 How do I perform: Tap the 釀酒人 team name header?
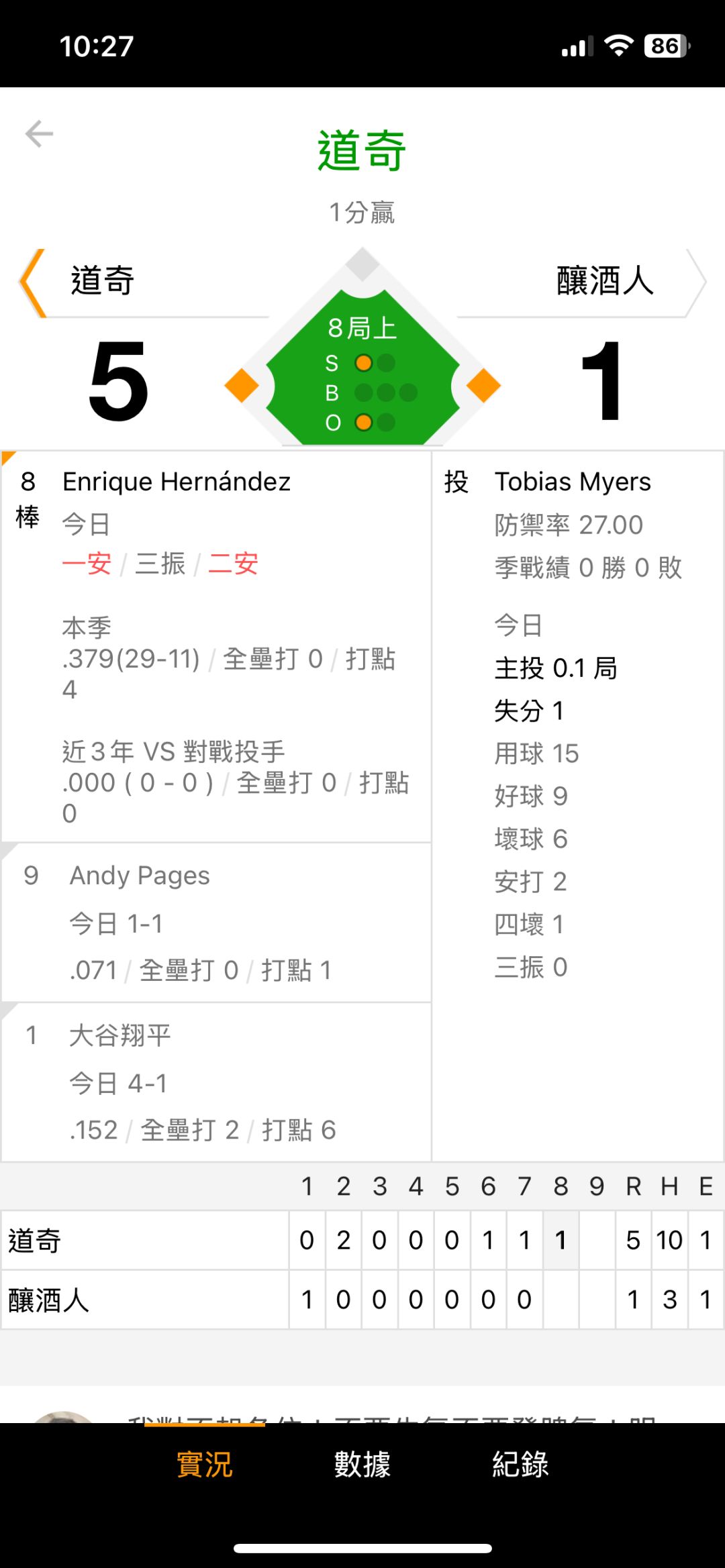pyautogui.click(x=604, y=281)
